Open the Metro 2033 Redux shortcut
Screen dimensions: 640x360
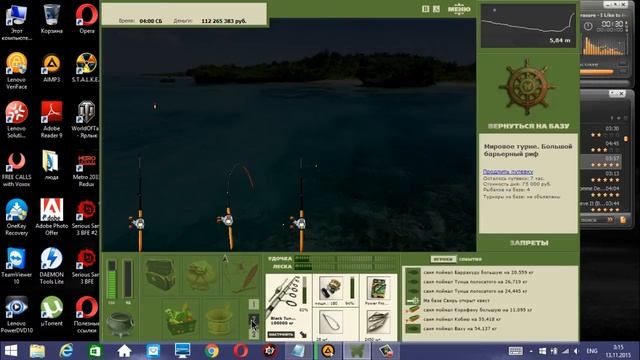pyautogui.click(x=86, y=169)
